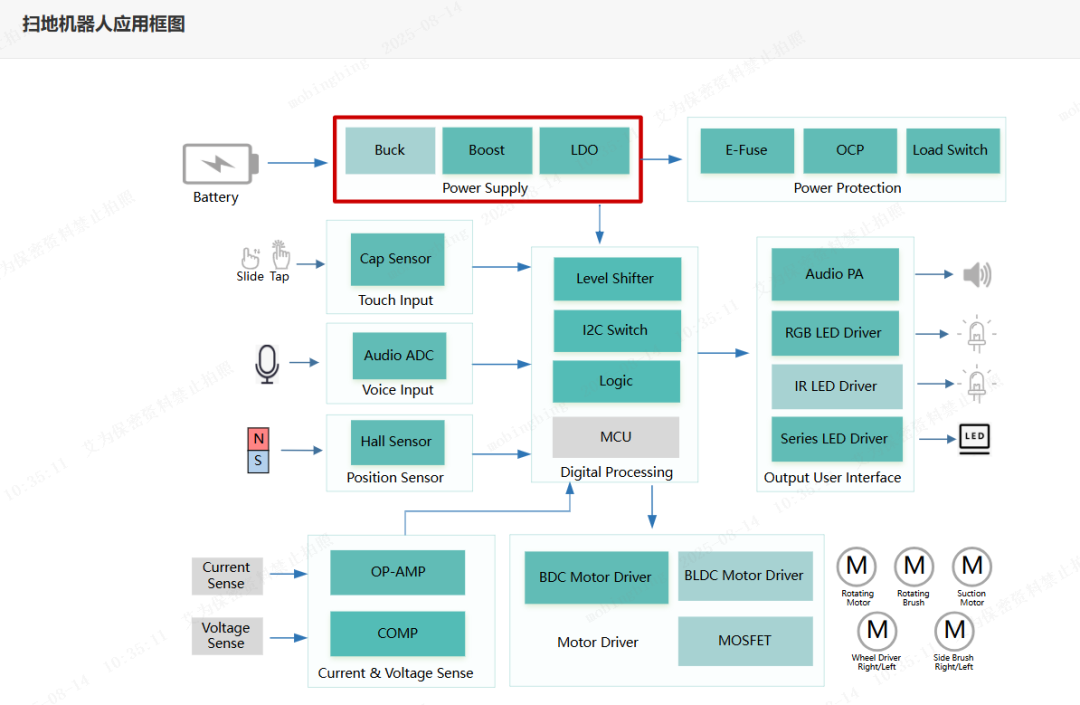Click the E-Fuse block
The height and width of the screenshot is (705, 1080).
(x=747, y=150)
